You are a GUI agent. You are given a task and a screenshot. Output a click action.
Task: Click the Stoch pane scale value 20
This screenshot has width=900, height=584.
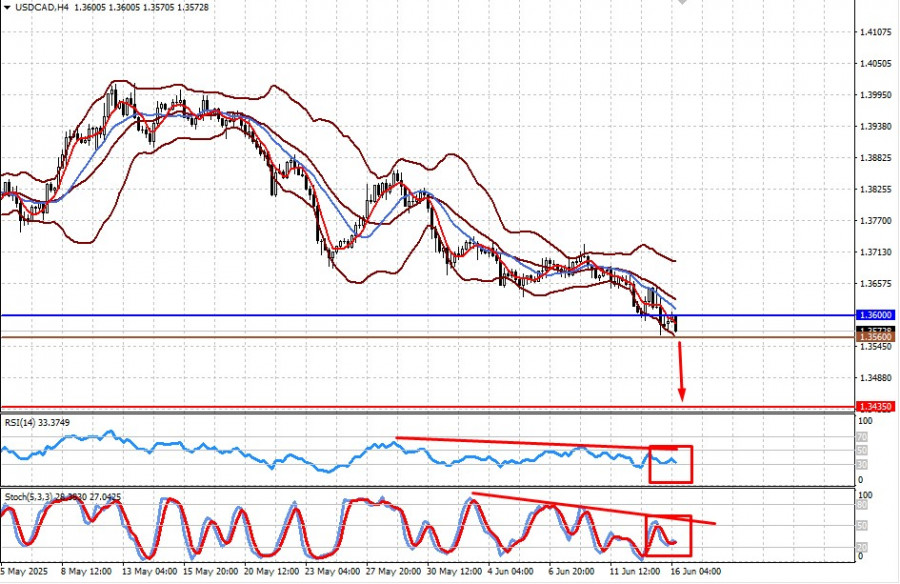click(x=862, y=547)
